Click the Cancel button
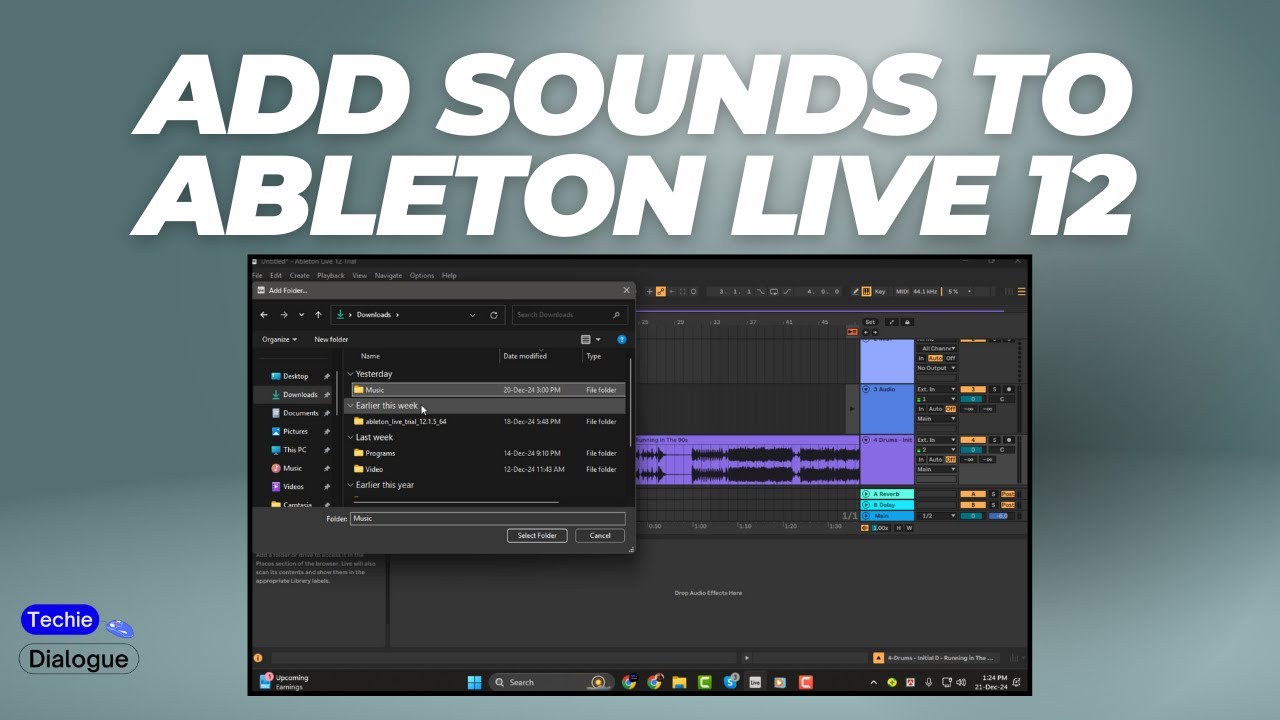 [x=600, y=536]
